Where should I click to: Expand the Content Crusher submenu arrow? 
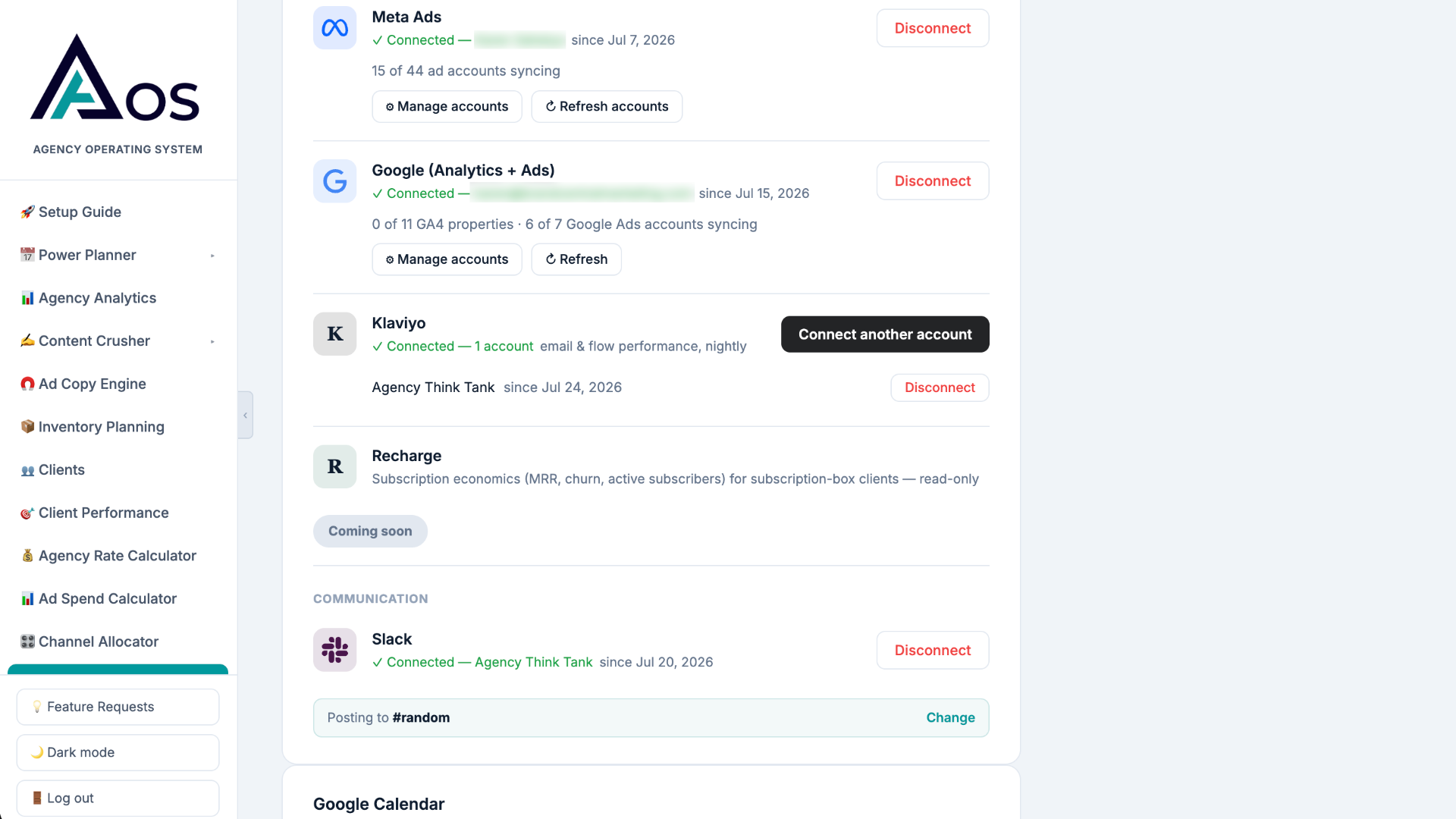[212, 341]
